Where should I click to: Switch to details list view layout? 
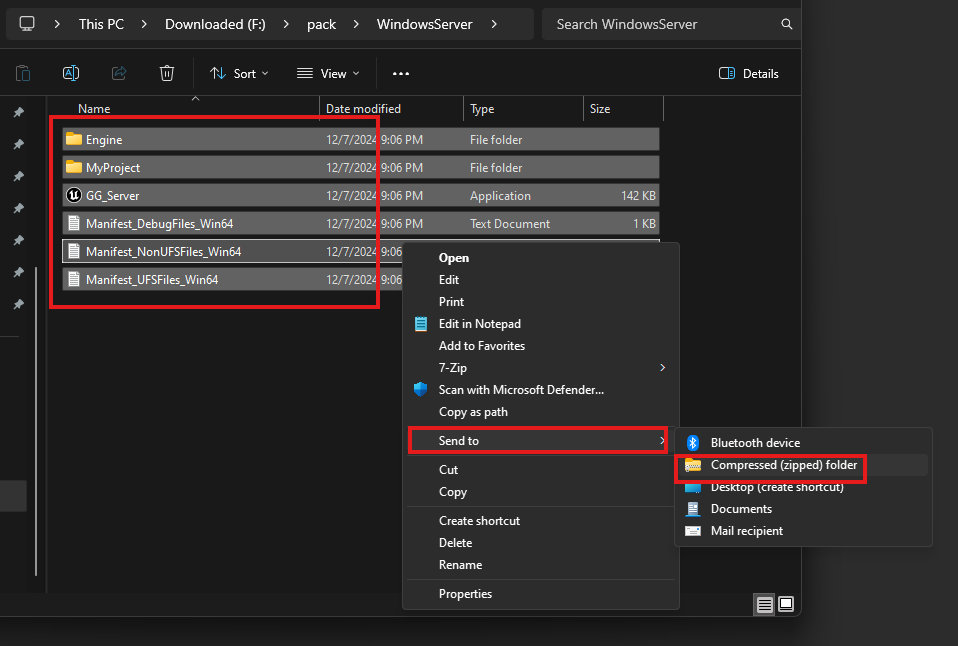[764, 604]
